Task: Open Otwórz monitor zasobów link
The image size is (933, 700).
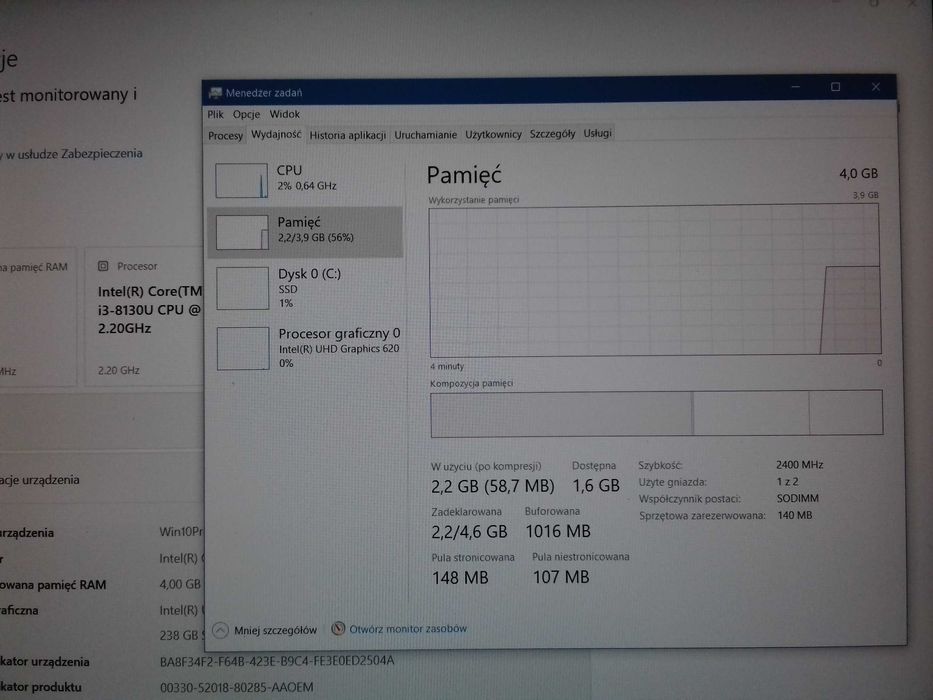Action: tap(408, 629)
